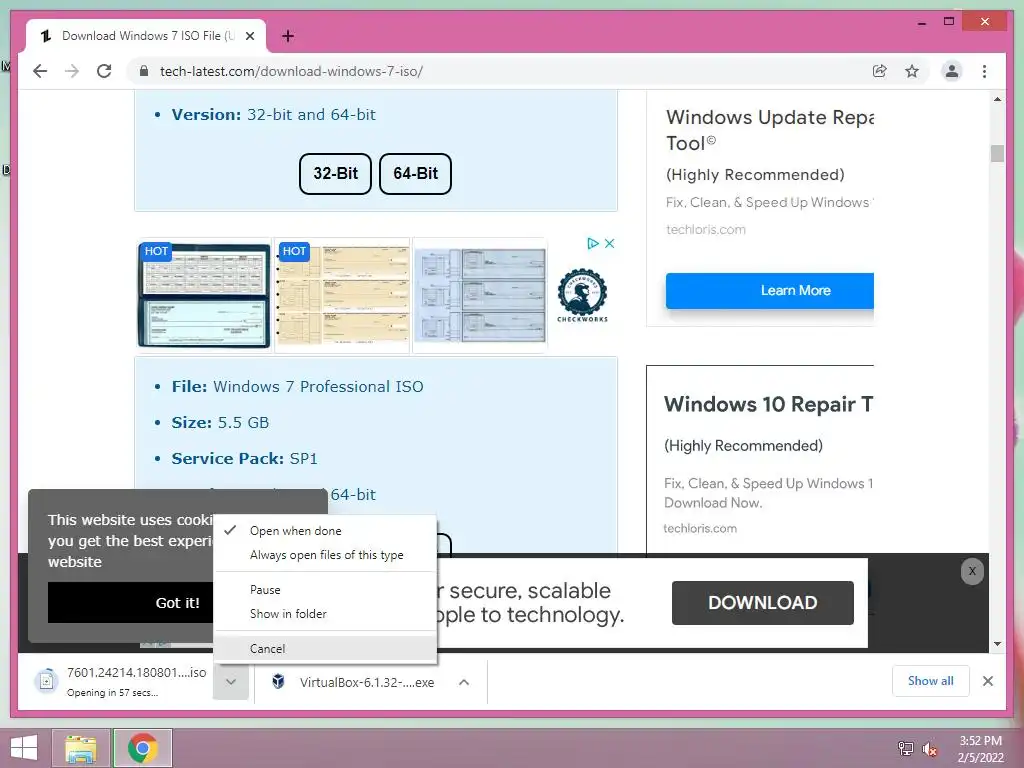Collapse the ISO download's dropdown arrow
This screenshot has height=768, width=1024.
pyautogui.click(x=231, y=682)
